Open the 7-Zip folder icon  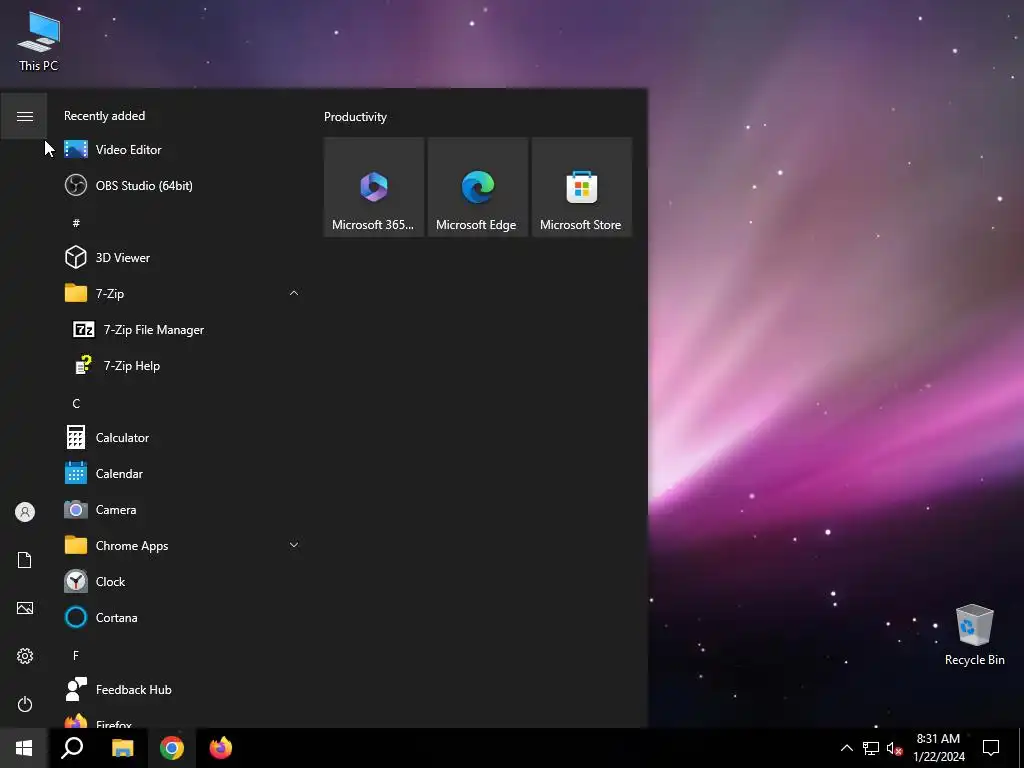click(76, 293)
